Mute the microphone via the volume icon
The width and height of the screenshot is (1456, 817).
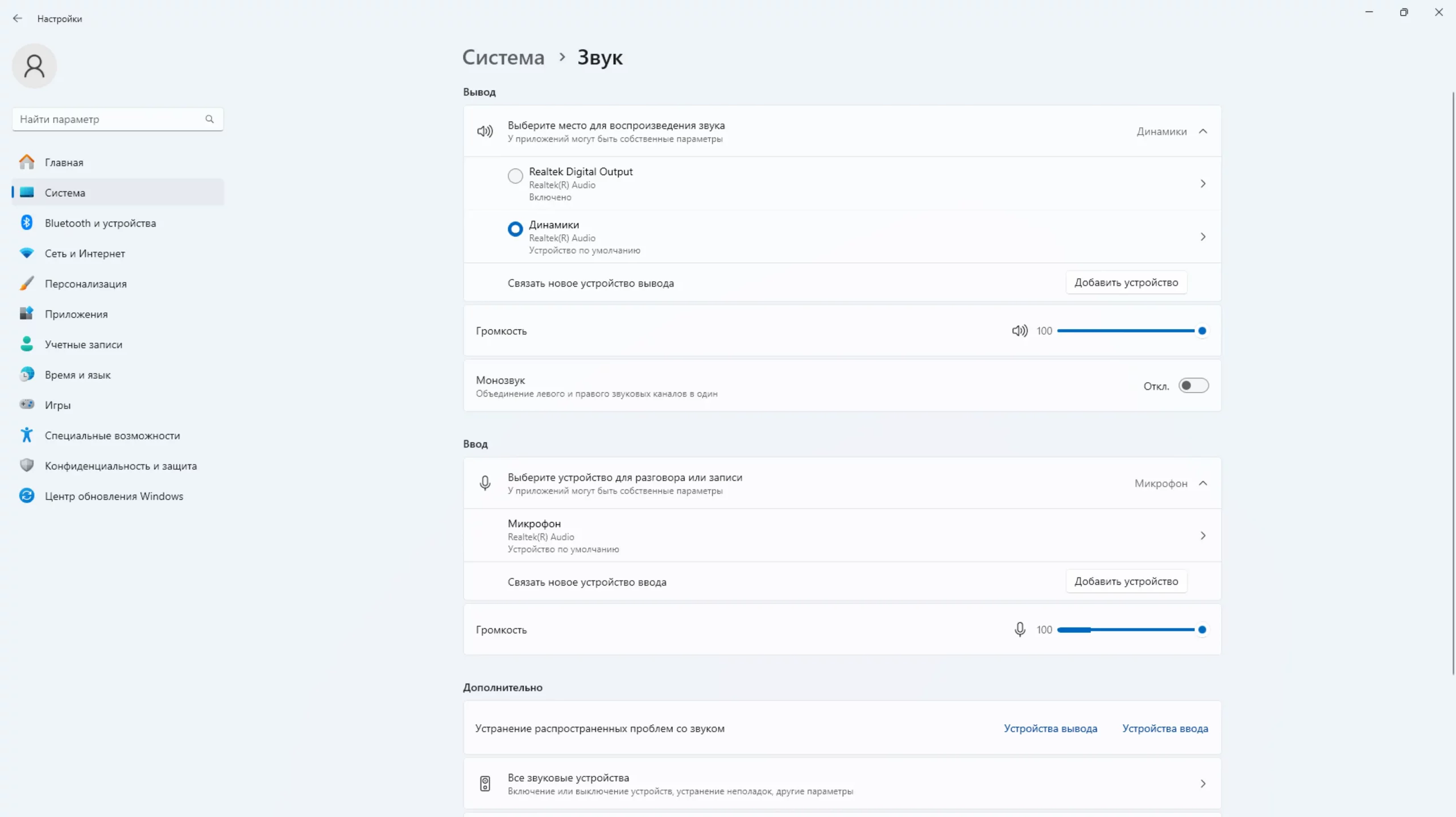1019,629
